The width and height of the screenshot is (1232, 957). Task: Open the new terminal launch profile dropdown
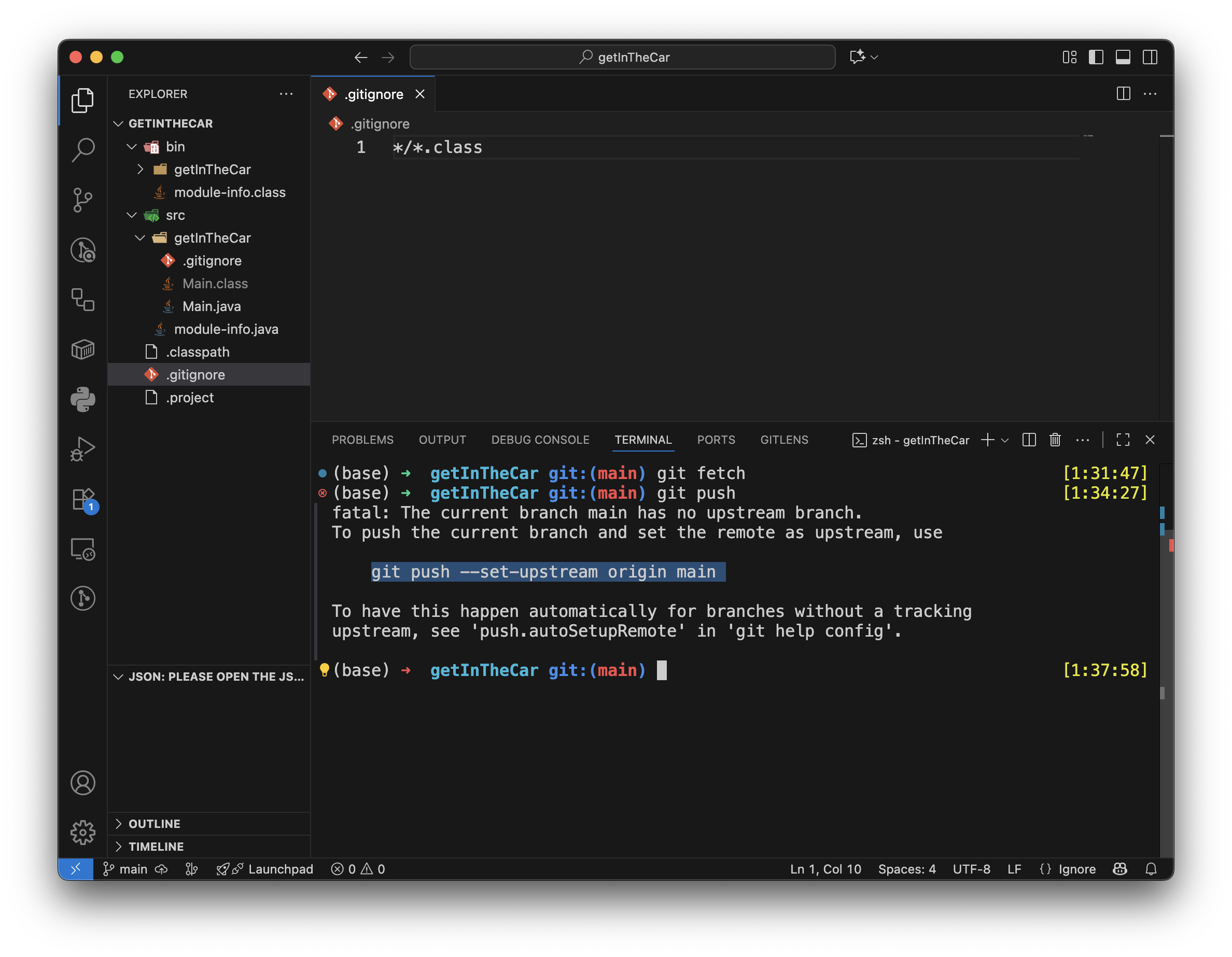click(1005, 441)
